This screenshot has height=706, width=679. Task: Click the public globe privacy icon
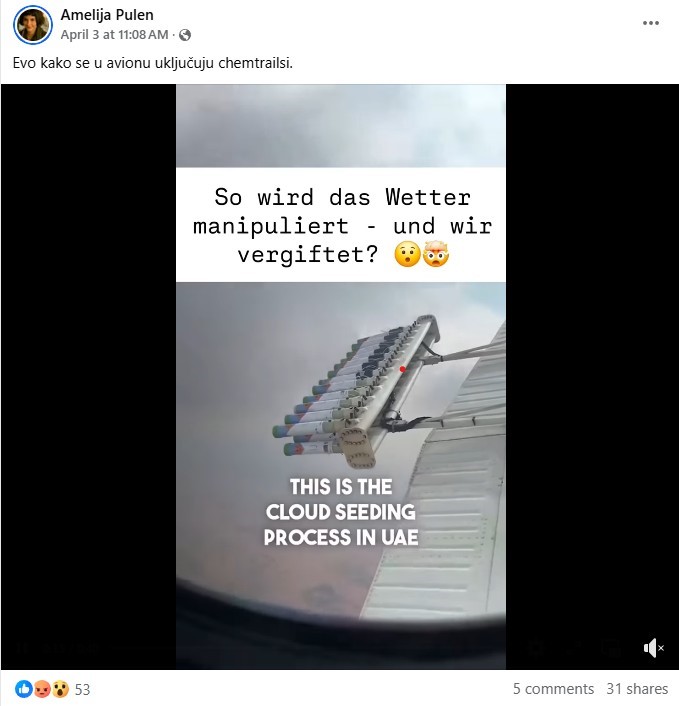[x=185, y=35]
